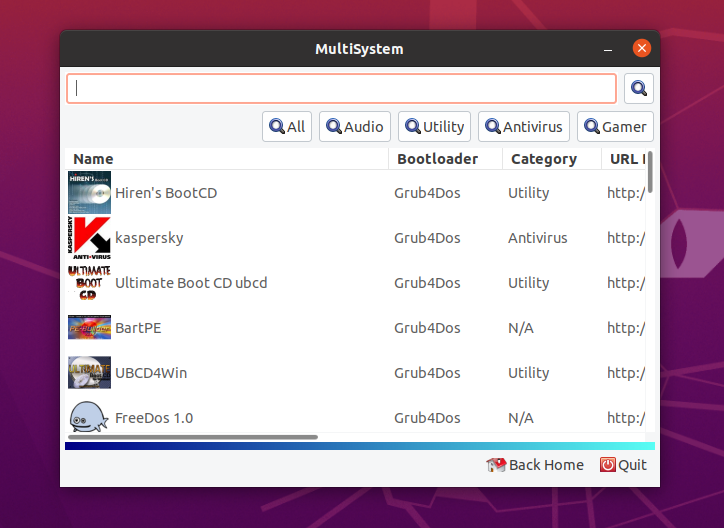Filter list with the All button
The image size is (724, 528).
287,127
